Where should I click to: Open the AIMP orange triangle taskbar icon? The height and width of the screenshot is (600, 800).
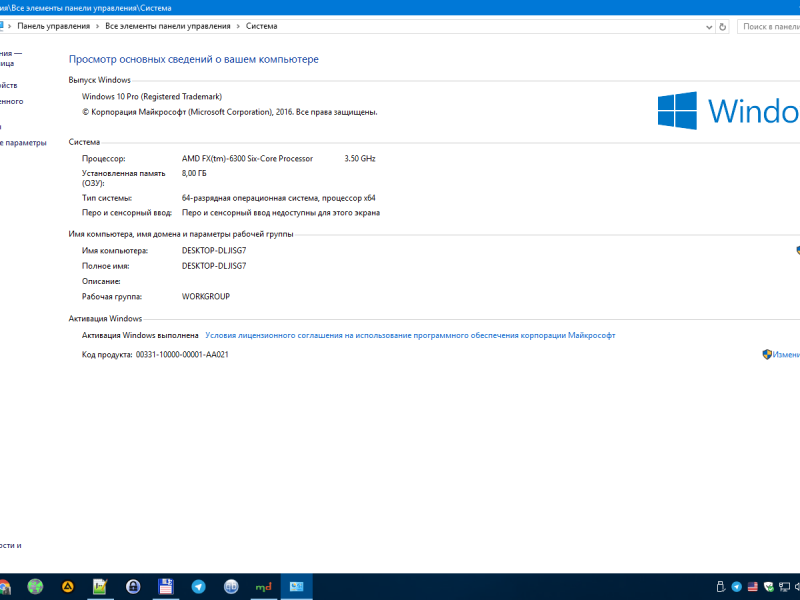click(x=67, y=587)
